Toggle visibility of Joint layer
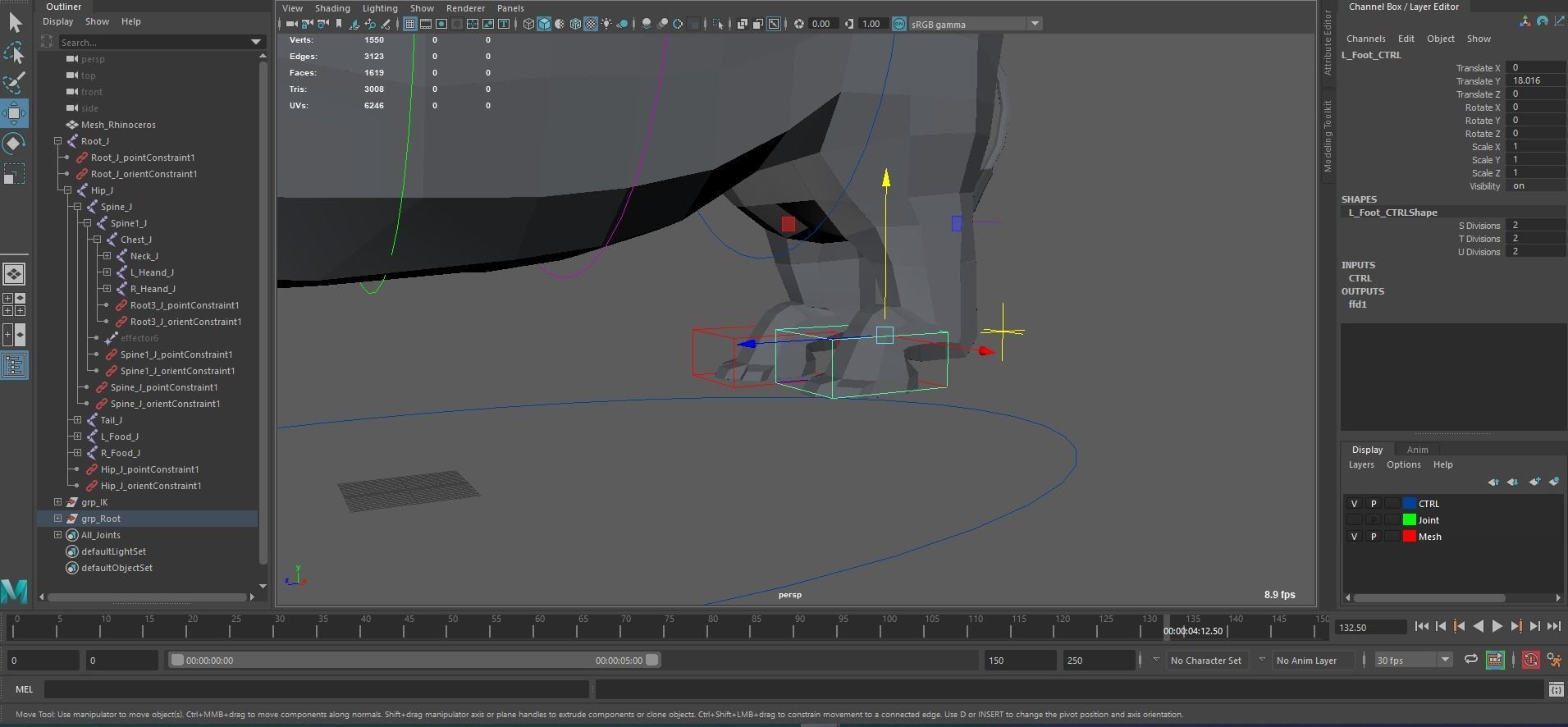 coord(1354,520)
